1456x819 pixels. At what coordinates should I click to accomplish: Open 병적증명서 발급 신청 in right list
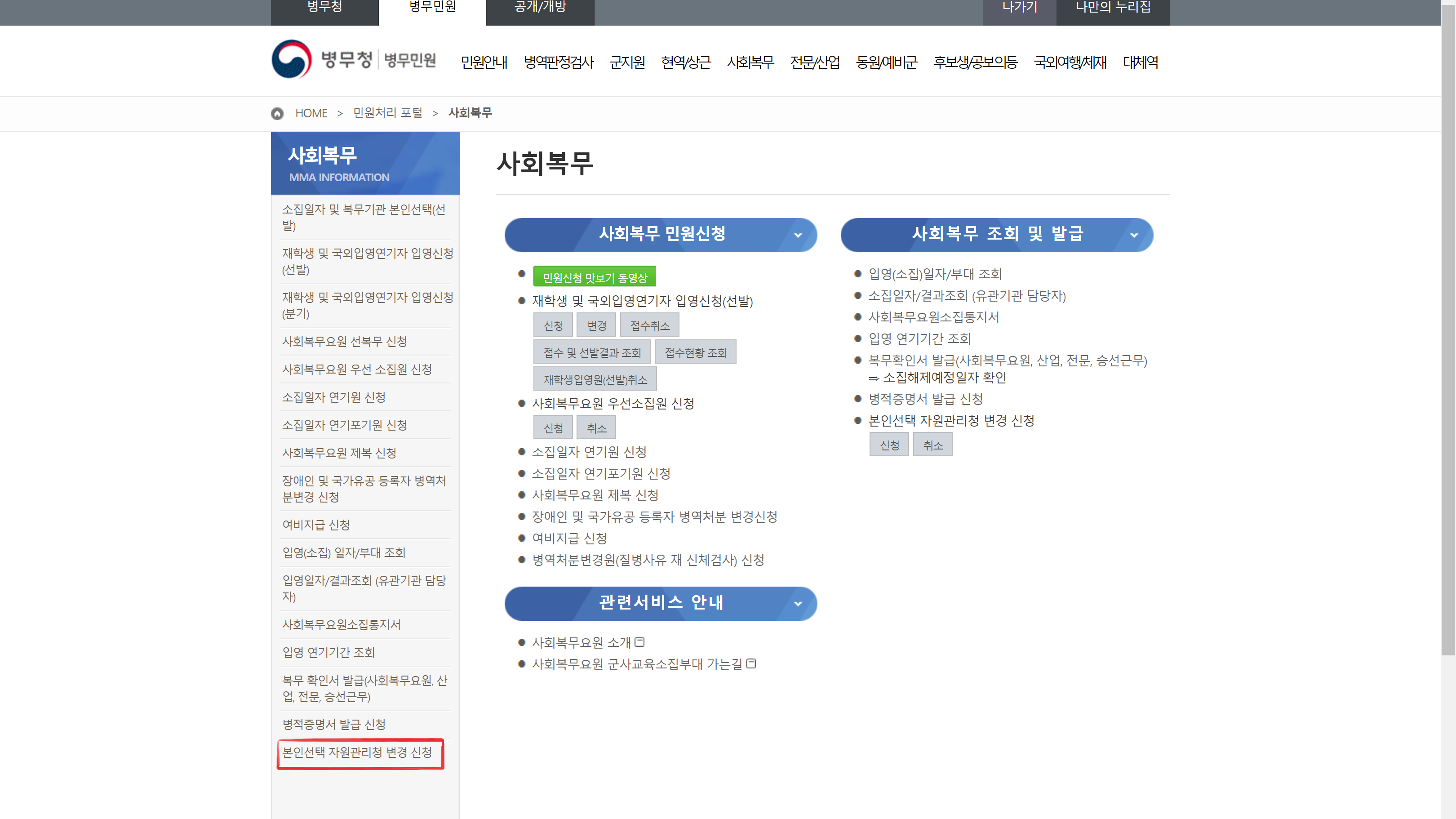point(926,398)
